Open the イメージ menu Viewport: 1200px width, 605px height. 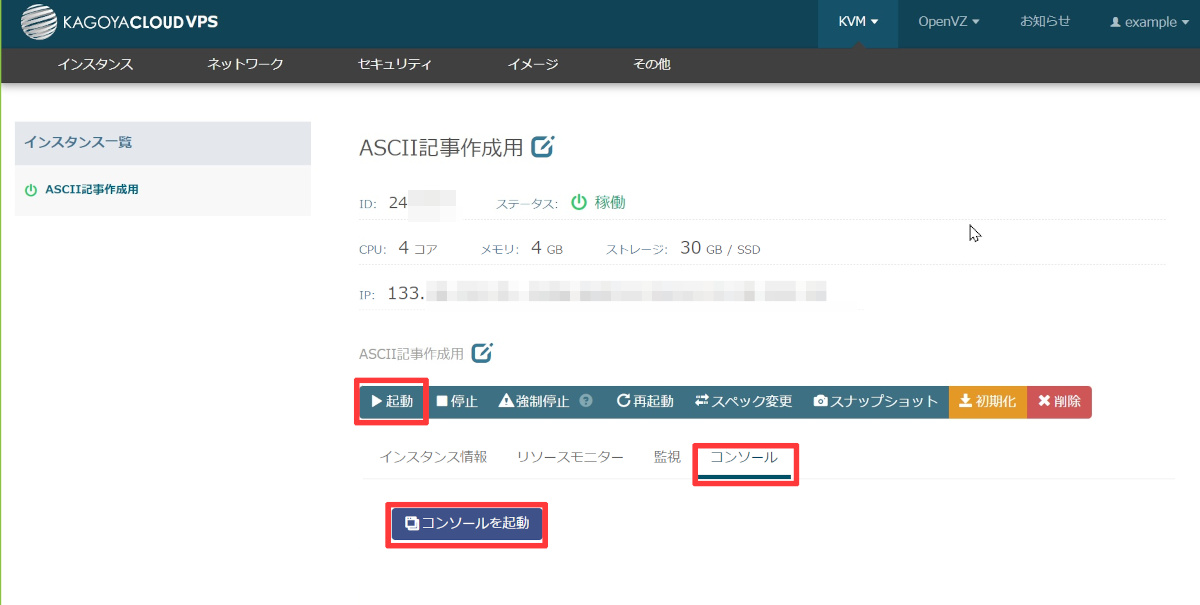tap(532, 64)
